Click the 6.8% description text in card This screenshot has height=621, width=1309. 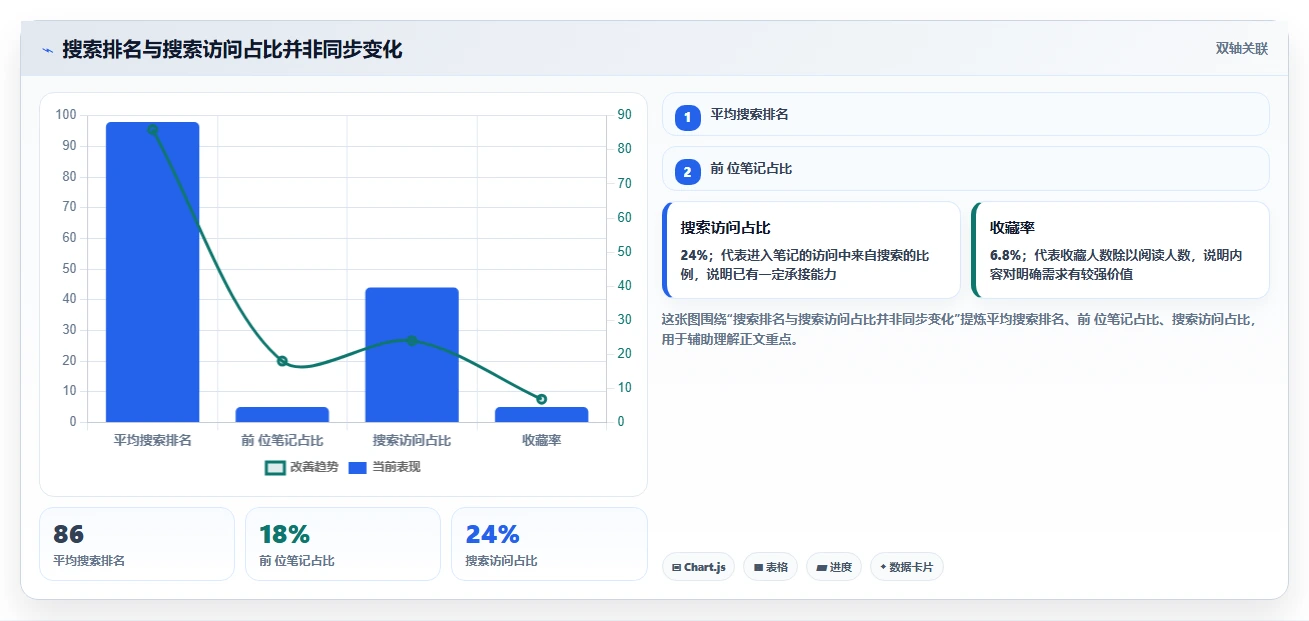tap(1116, 264)
